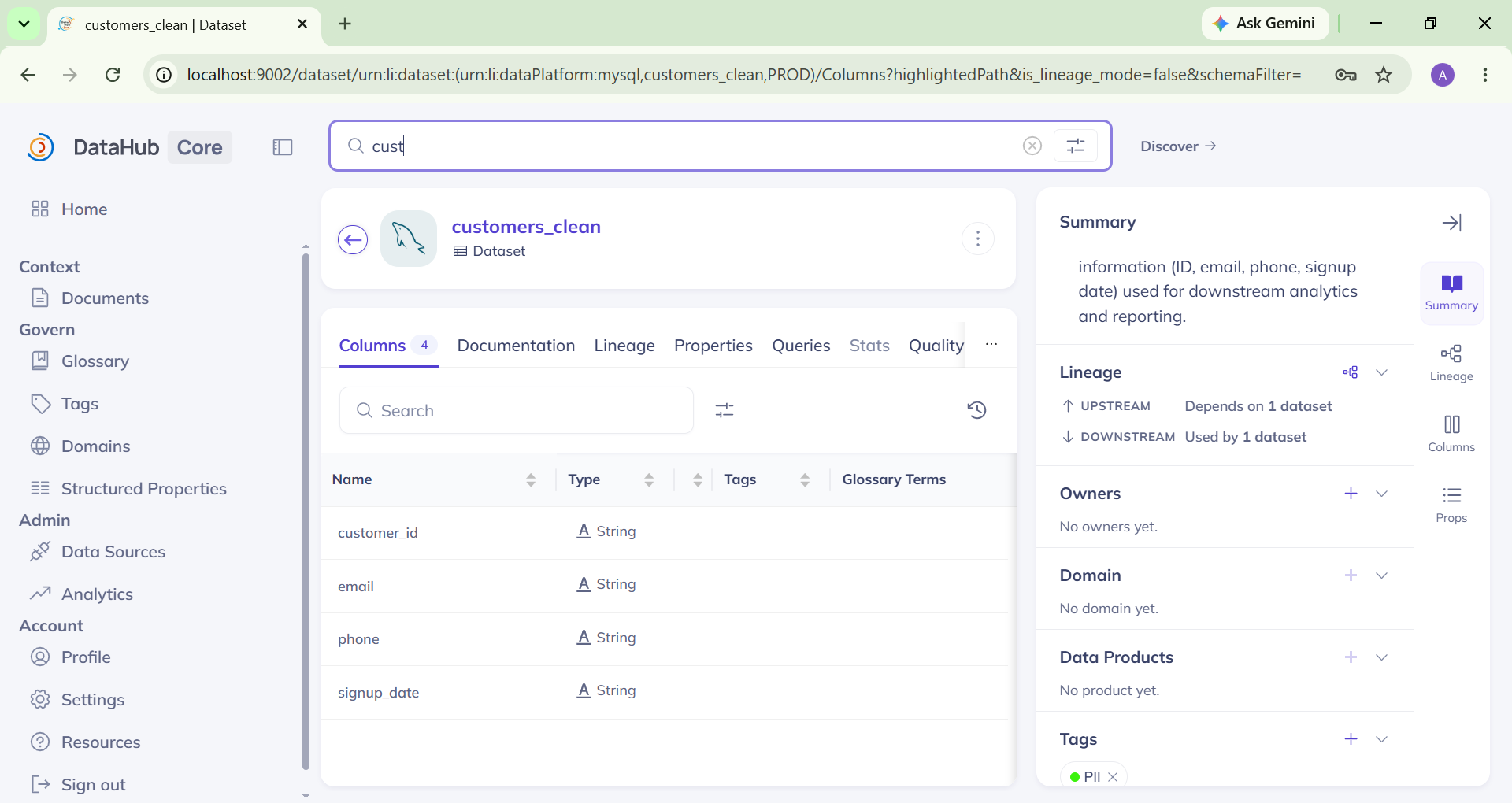Select the signup_date column row

coord(664,693)
